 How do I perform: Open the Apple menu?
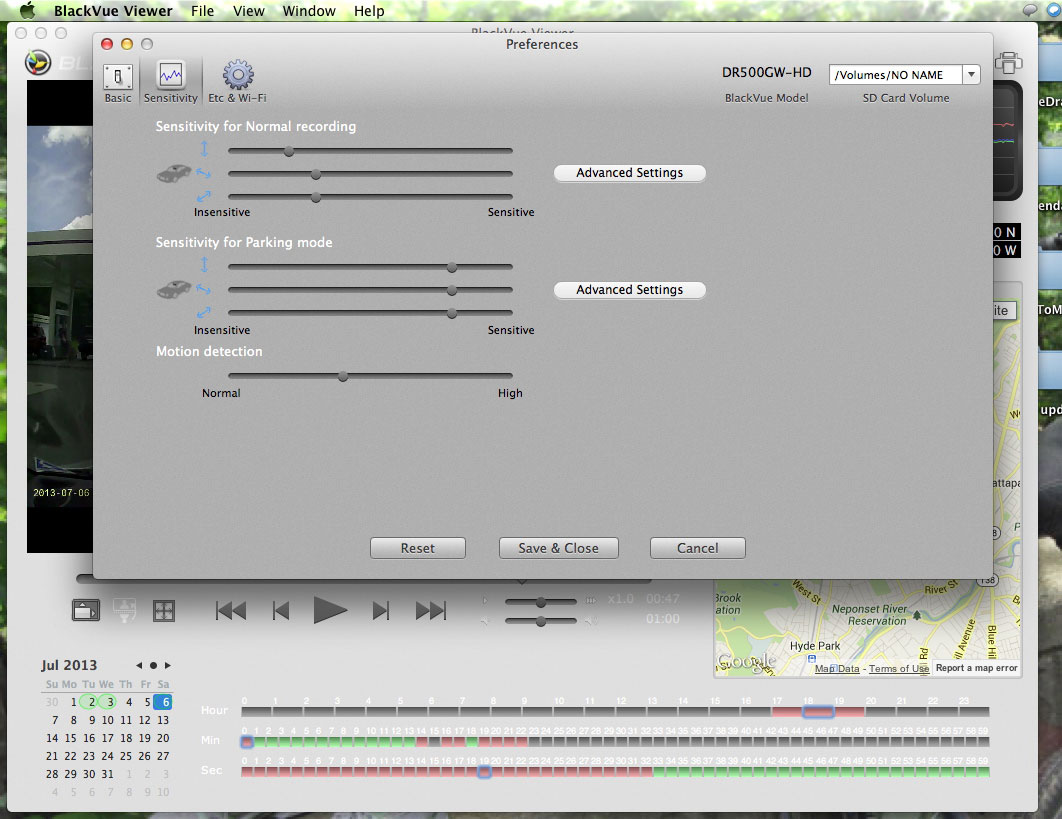click(28, 10)
